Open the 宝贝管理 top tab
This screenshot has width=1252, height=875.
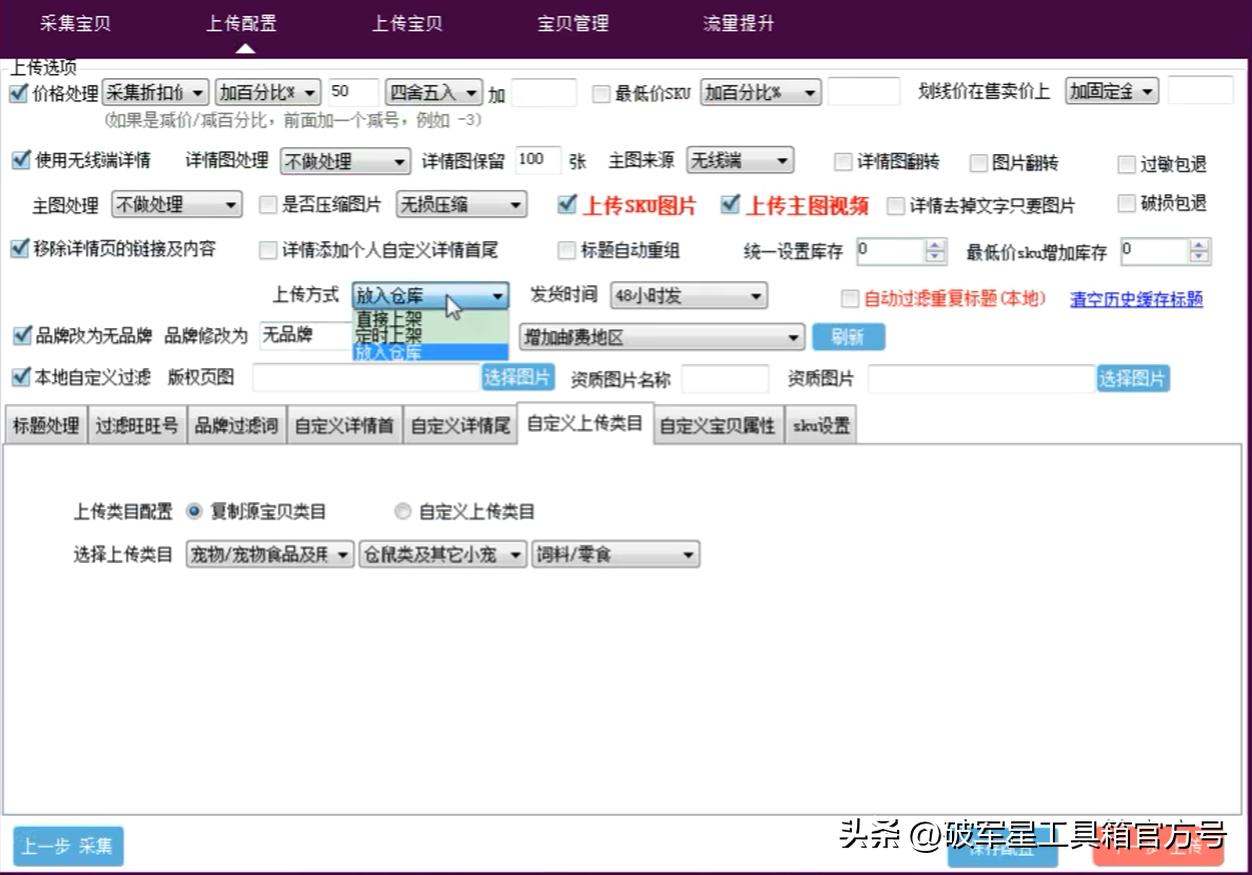pyautogui.click(x=572, y=24)
